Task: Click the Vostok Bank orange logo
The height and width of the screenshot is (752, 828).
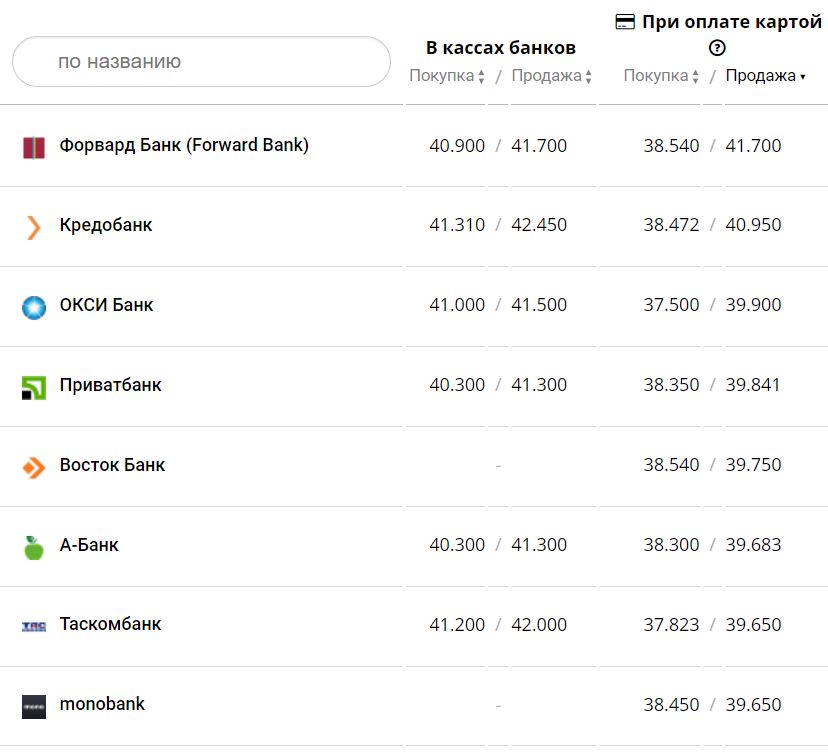Action: (x=34, y=467)
